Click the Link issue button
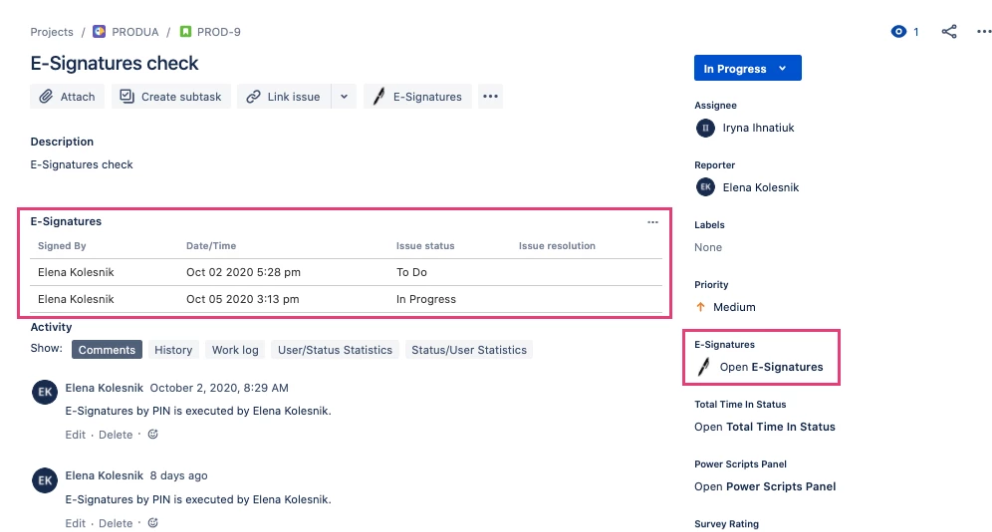The width and height of the screenshot is (992, 532). (x=283, y=97)
